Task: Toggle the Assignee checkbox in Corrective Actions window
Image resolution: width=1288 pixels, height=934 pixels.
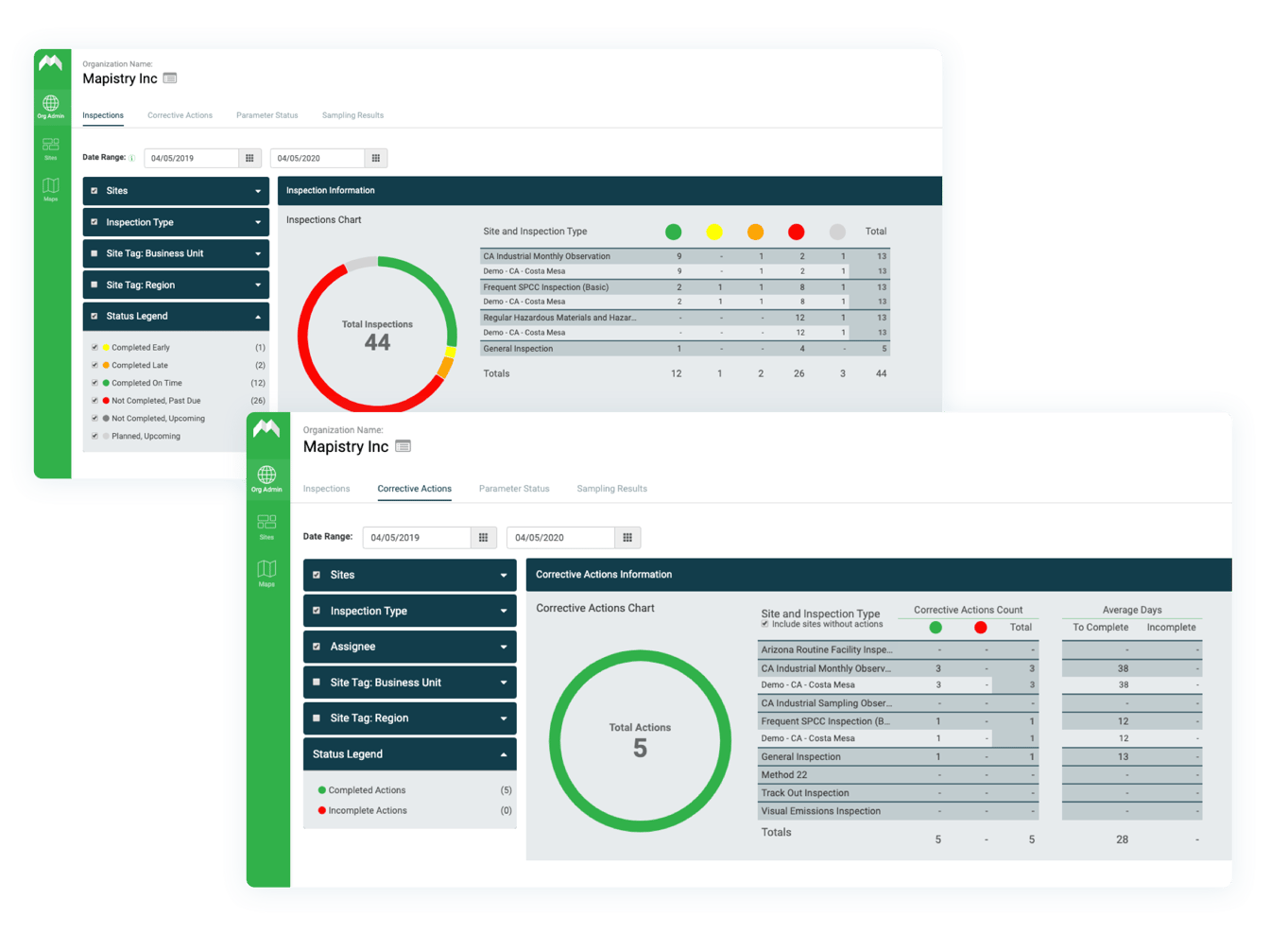Action: (317, 647)
